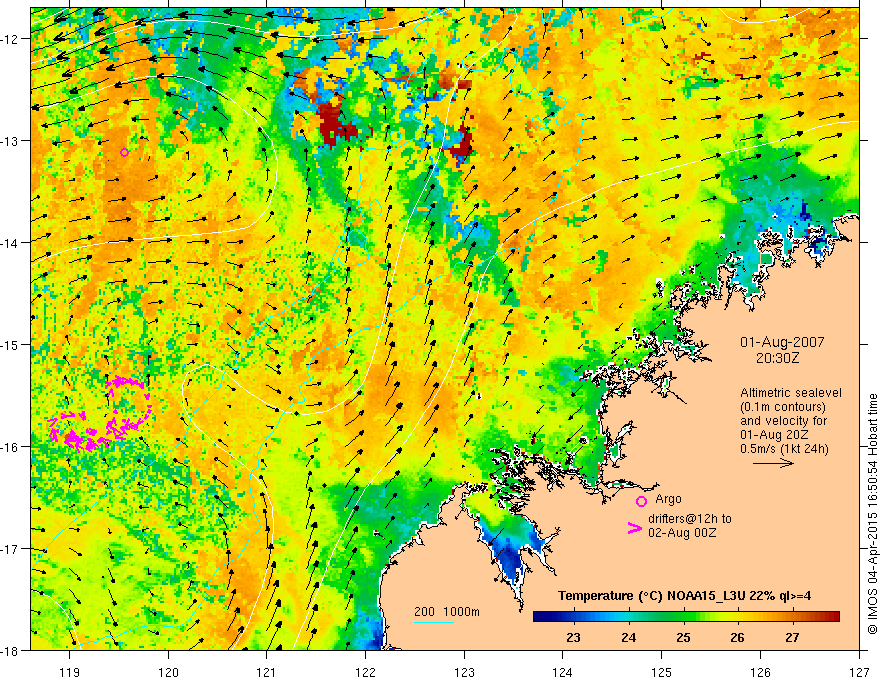This screenshot has width=880, height=680.
Task: Click the cyan 200 1000m isobath legend line
Action: pos(434,622)
